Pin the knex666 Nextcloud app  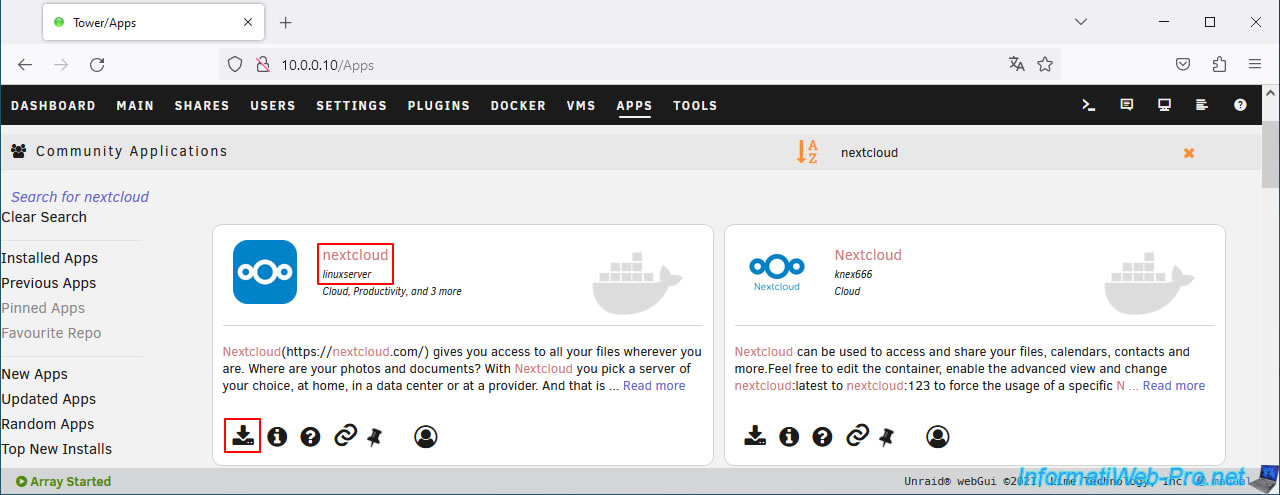pos(887,437)
